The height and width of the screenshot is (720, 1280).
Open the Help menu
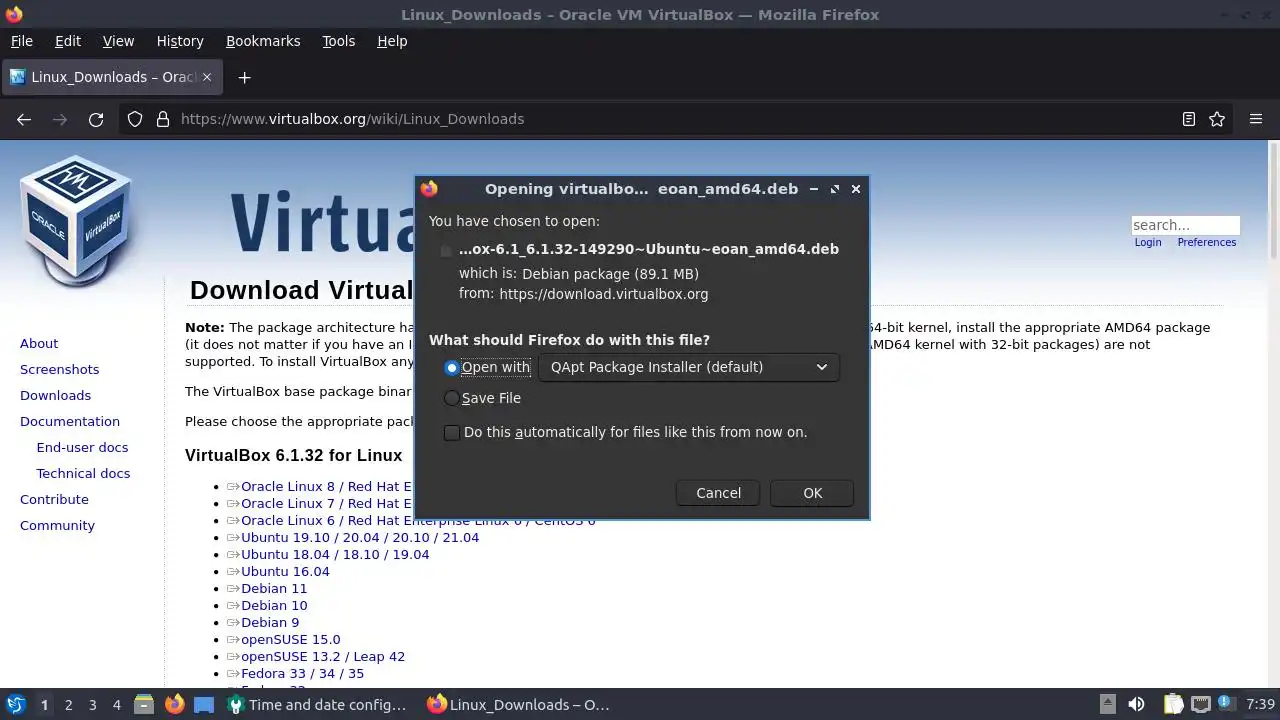(x=392, y=41)
